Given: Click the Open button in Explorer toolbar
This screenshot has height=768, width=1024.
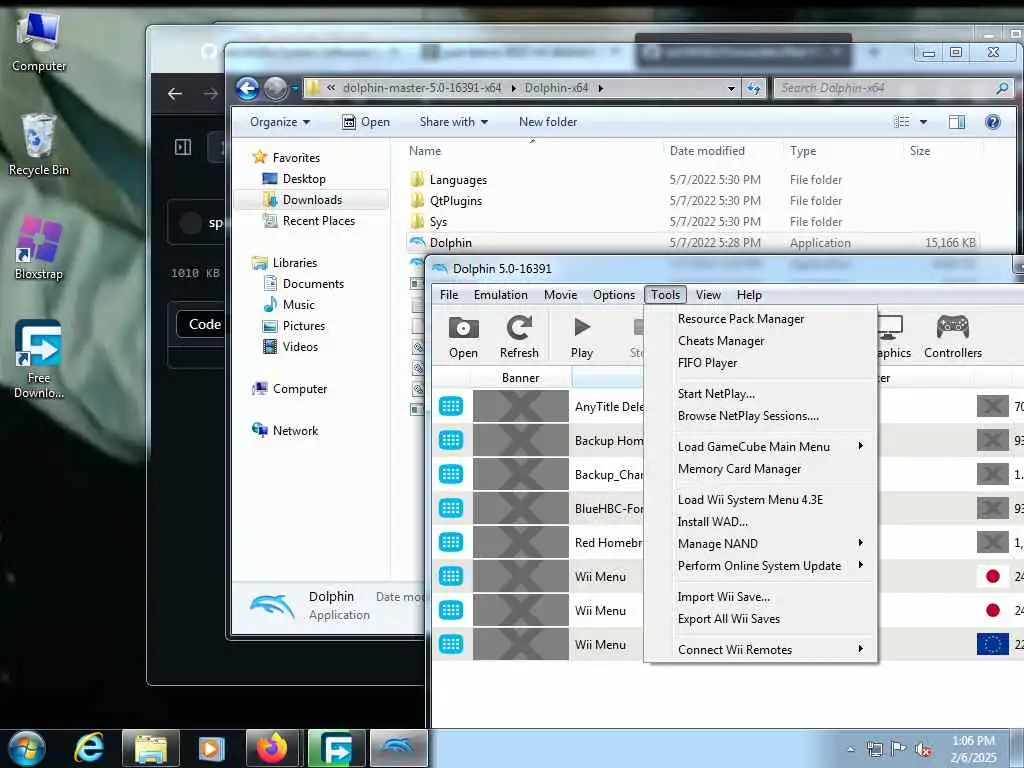Looking at the screenshot, I should pos(366,122).
